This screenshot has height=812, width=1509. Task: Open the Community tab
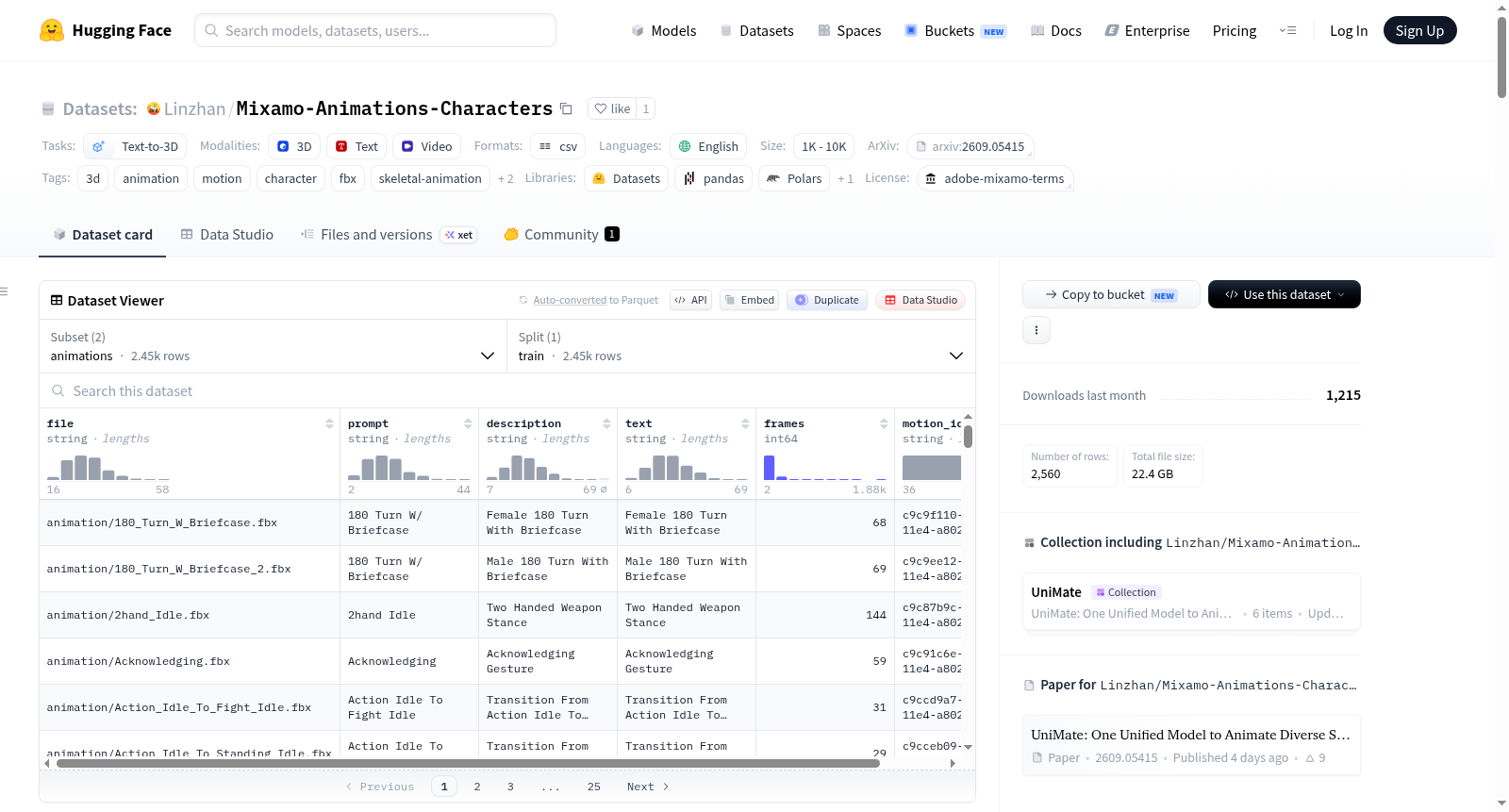pyautogui.click(x=561, y=235)
